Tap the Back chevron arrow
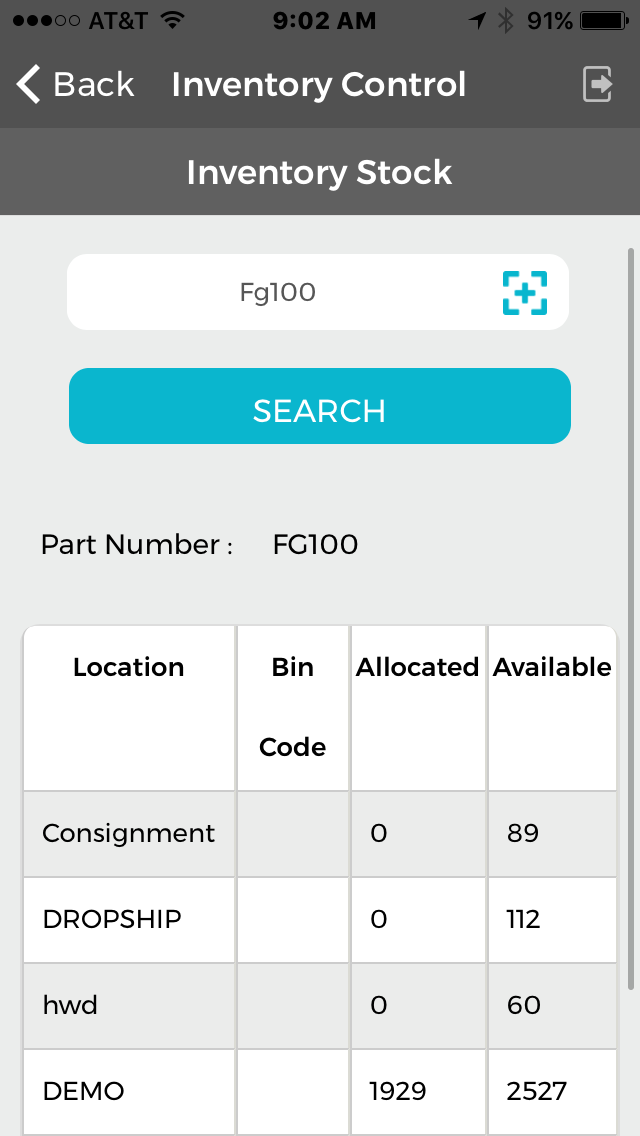This screenshot has height=1136, width=640. click(29, 85)
